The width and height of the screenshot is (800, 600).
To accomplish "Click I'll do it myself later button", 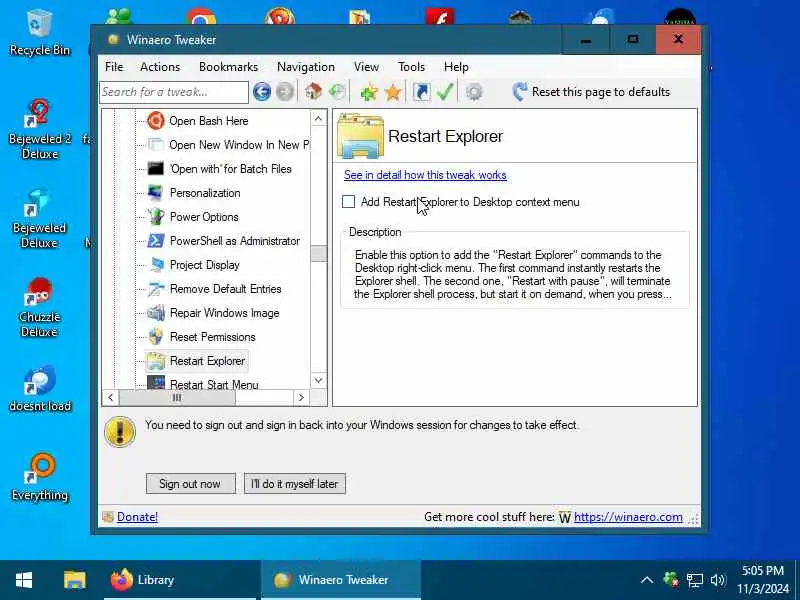I will pyautogui.click(x=295, y=484).
